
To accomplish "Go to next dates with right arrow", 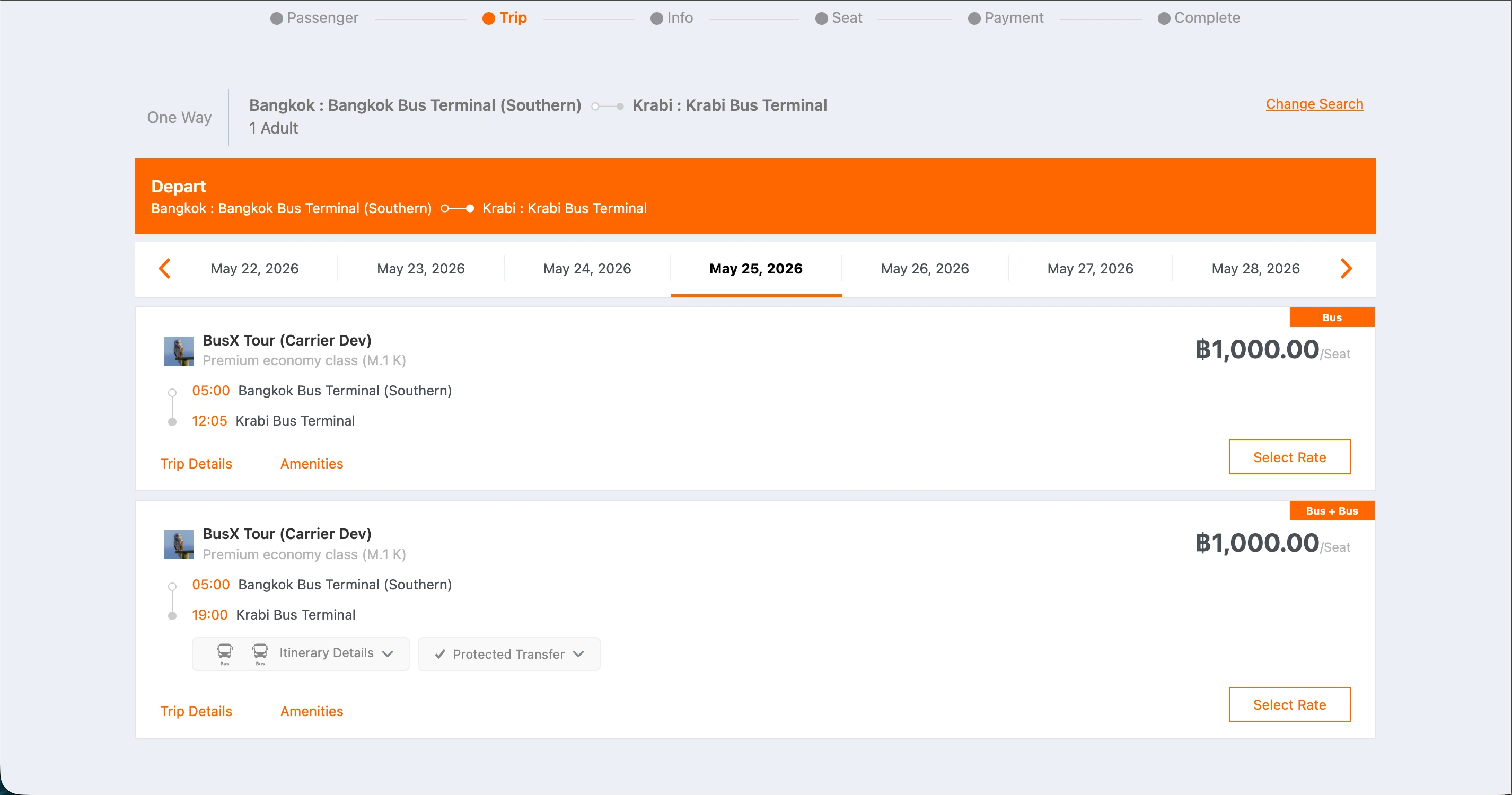I will [x=1347, y=269].
